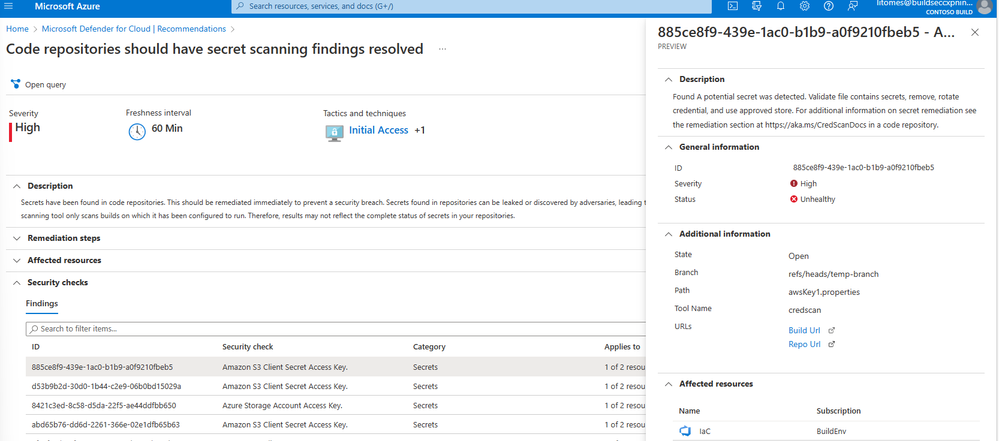Focus the Search to filter items field
999x441 pixels.
point(334,329)
